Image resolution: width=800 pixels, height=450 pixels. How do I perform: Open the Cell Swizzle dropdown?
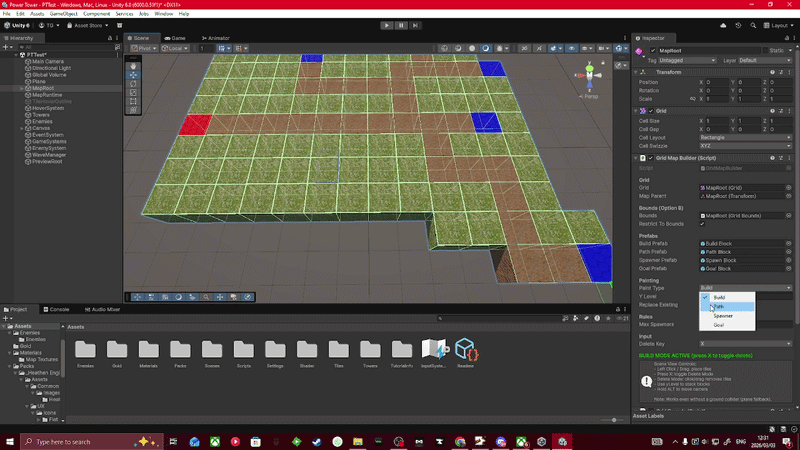(745, 146)
